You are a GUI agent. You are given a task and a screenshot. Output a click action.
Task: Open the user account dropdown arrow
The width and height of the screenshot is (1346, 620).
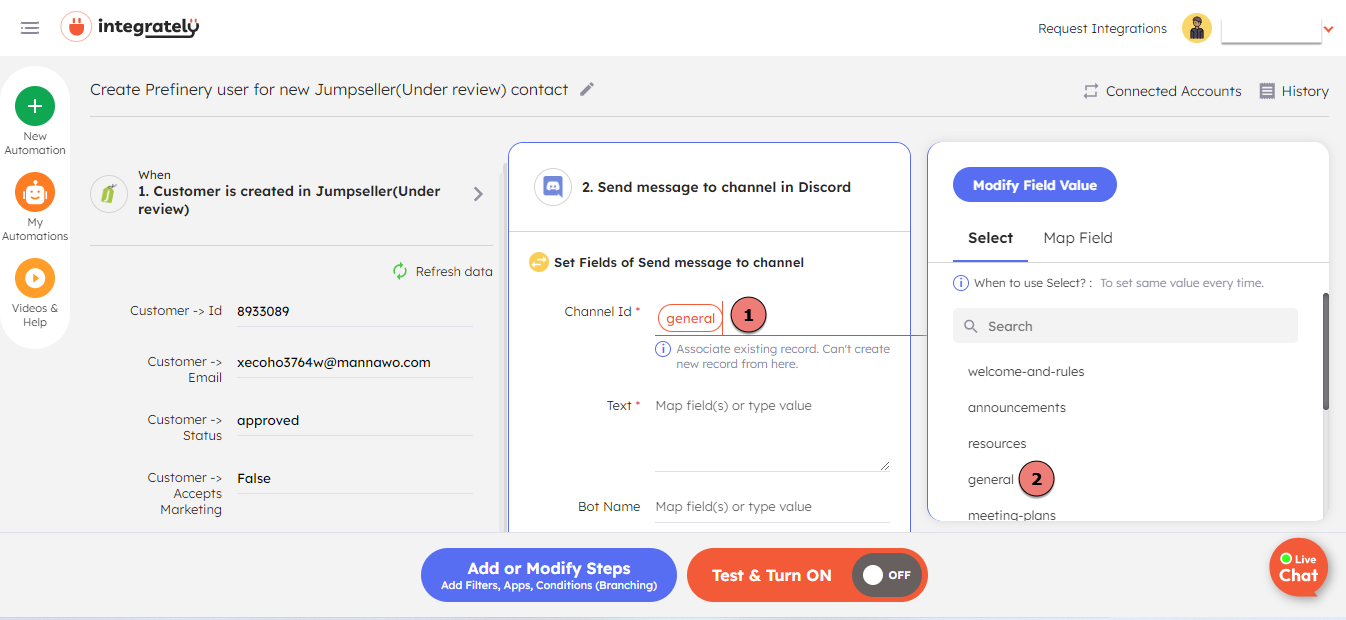[1329, 29]
